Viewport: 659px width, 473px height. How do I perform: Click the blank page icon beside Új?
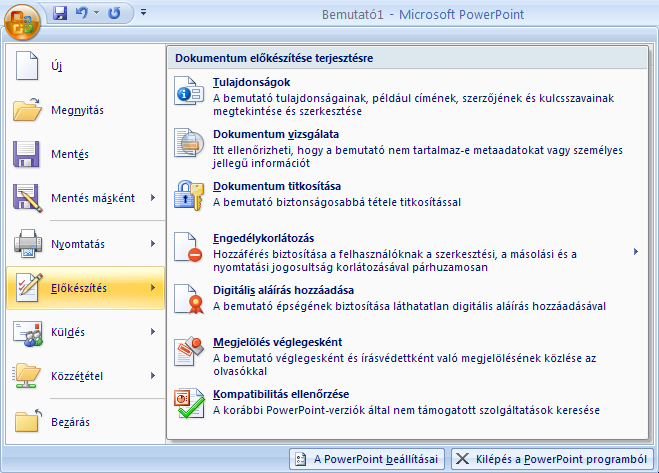(x=27, y=66)
